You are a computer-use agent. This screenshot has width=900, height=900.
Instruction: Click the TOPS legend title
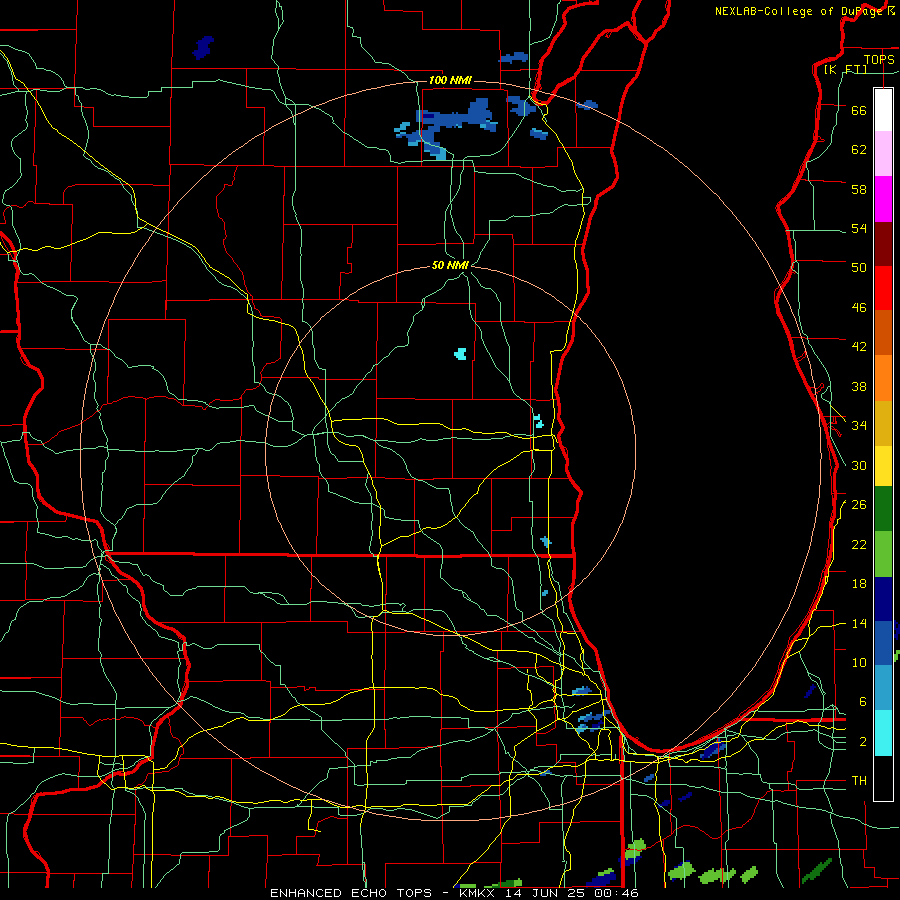click(x=879, y=59)
